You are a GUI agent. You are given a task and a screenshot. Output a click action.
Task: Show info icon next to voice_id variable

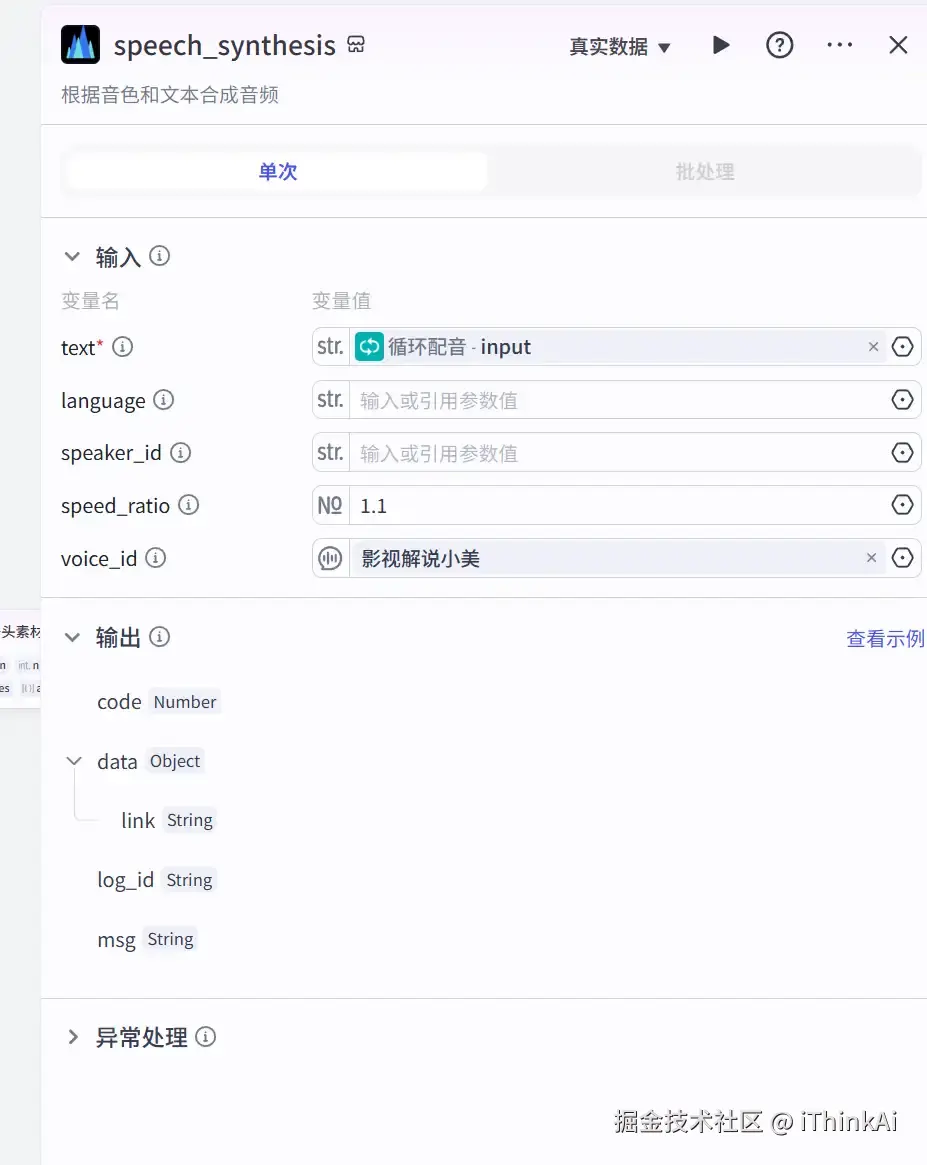pos(155,557)
